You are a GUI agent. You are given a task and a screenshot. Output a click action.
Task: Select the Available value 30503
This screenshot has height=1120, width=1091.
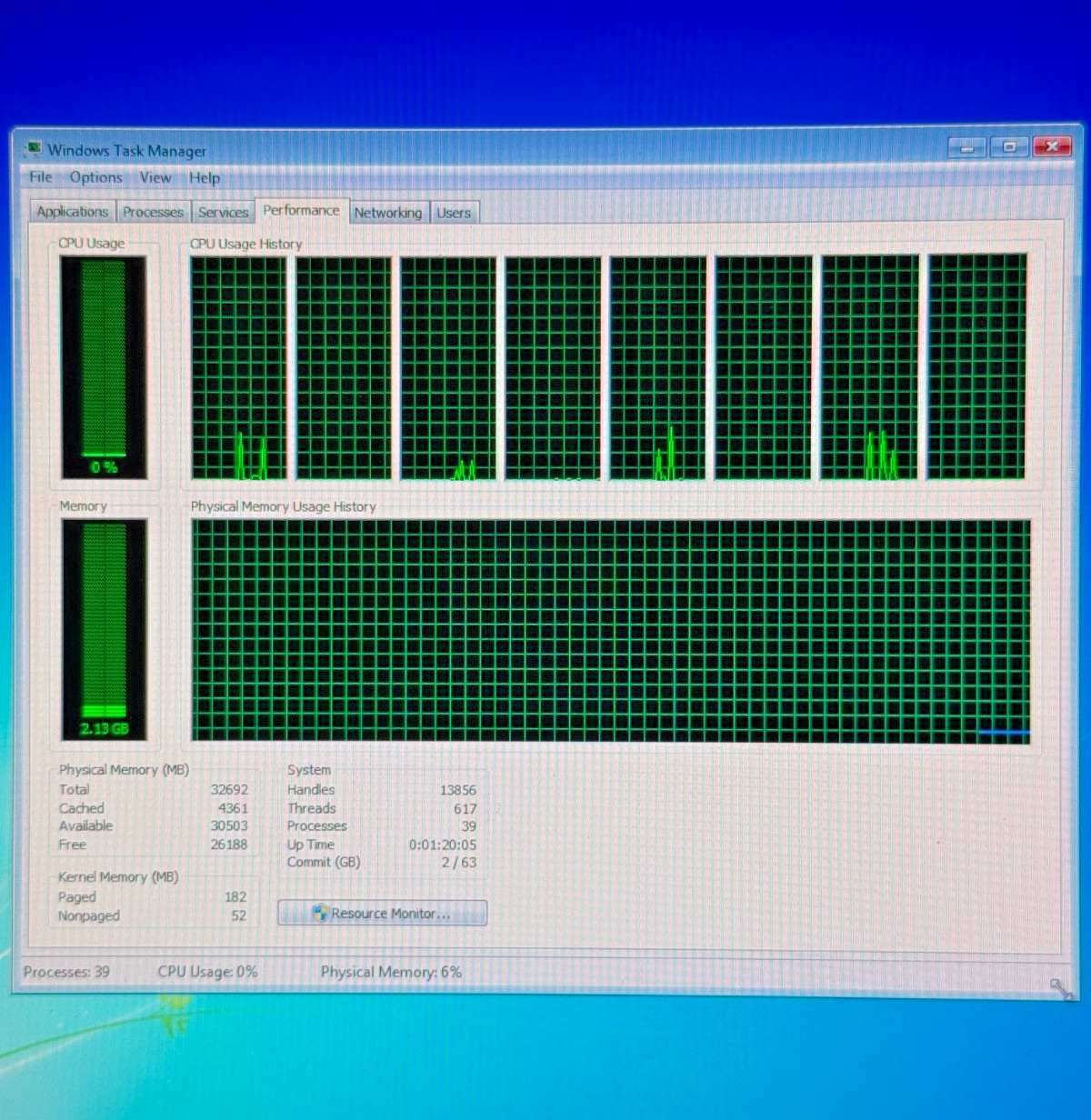(229, 825)
